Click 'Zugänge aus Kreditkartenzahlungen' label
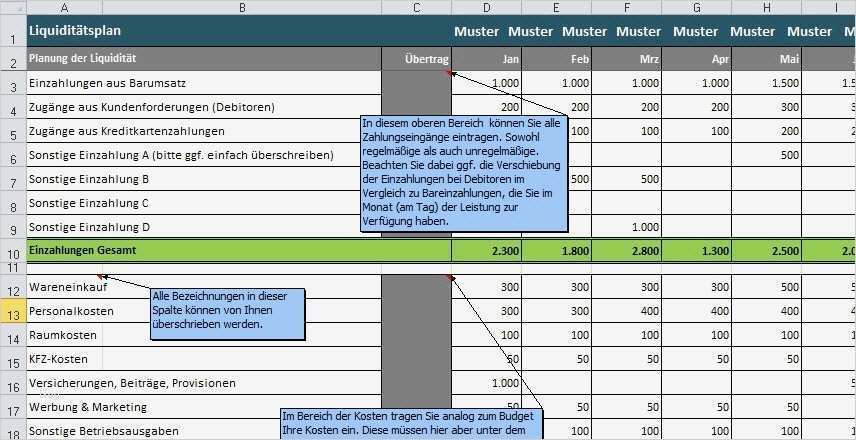This screenshot has height=440, width=856. pyautogui.click(x=126, y=131)
